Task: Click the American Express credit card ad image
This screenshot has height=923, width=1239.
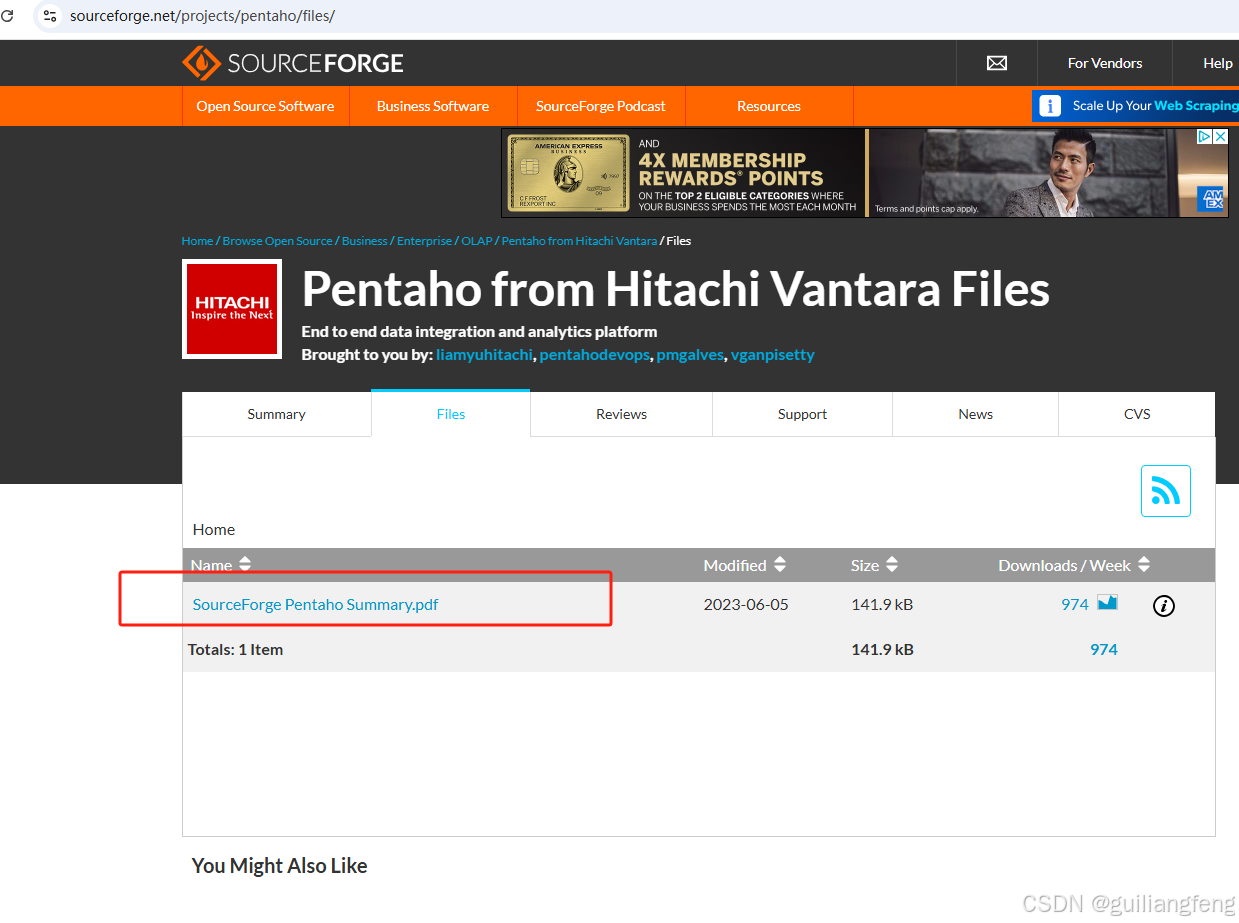Action: [x=569, y=173]
